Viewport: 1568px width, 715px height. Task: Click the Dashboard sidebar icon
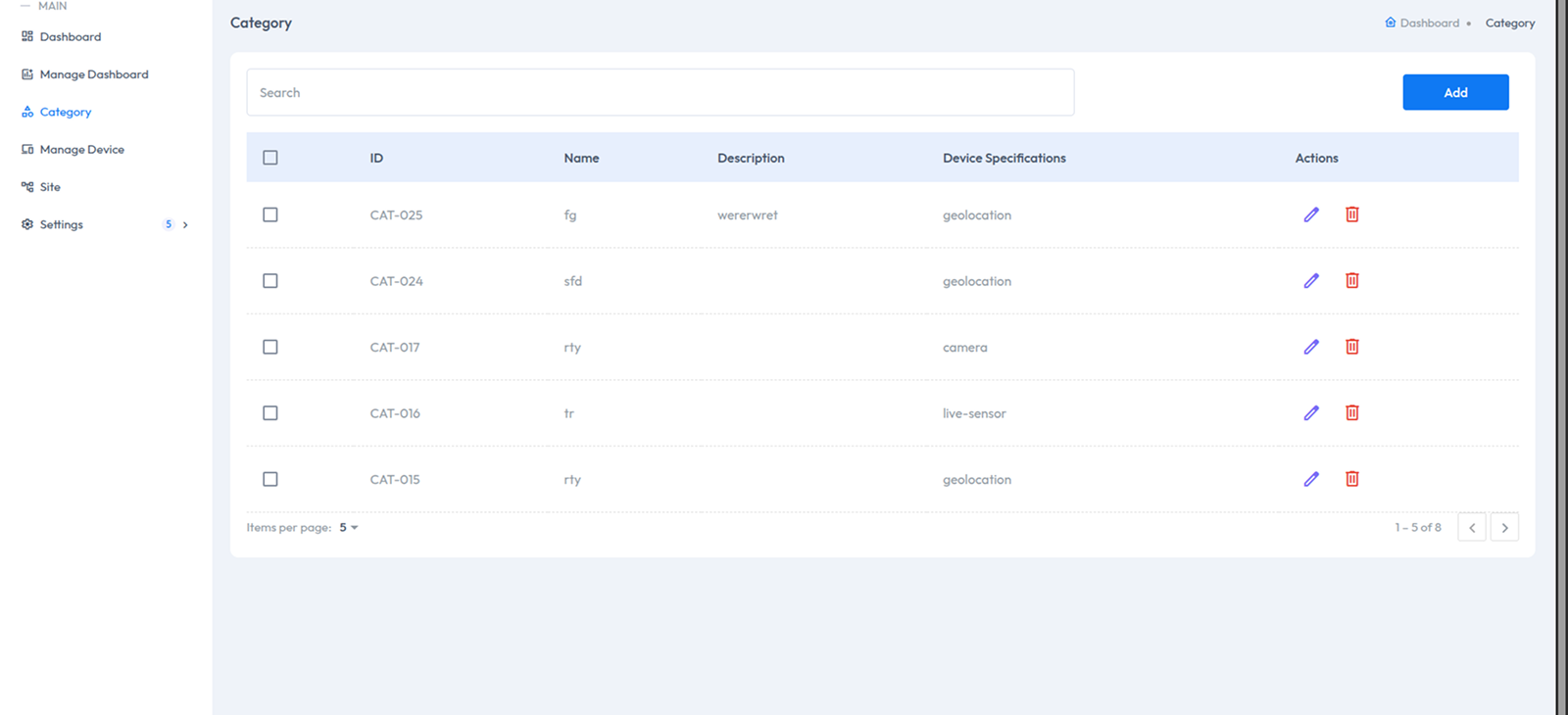click(x=27, y=36)
